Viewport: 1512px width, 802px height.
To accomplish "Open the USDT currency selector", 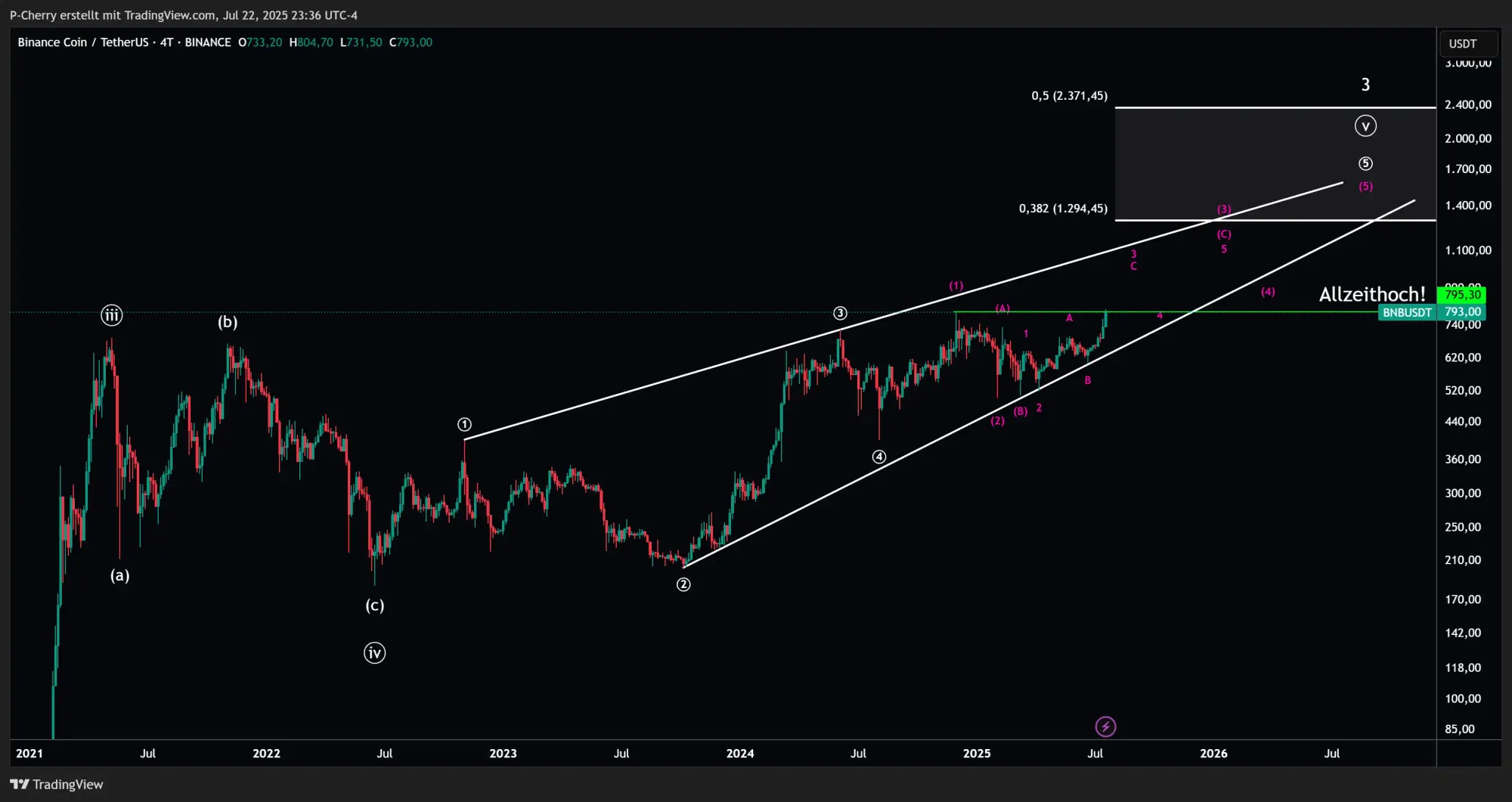I will (x=1468, y=44).
